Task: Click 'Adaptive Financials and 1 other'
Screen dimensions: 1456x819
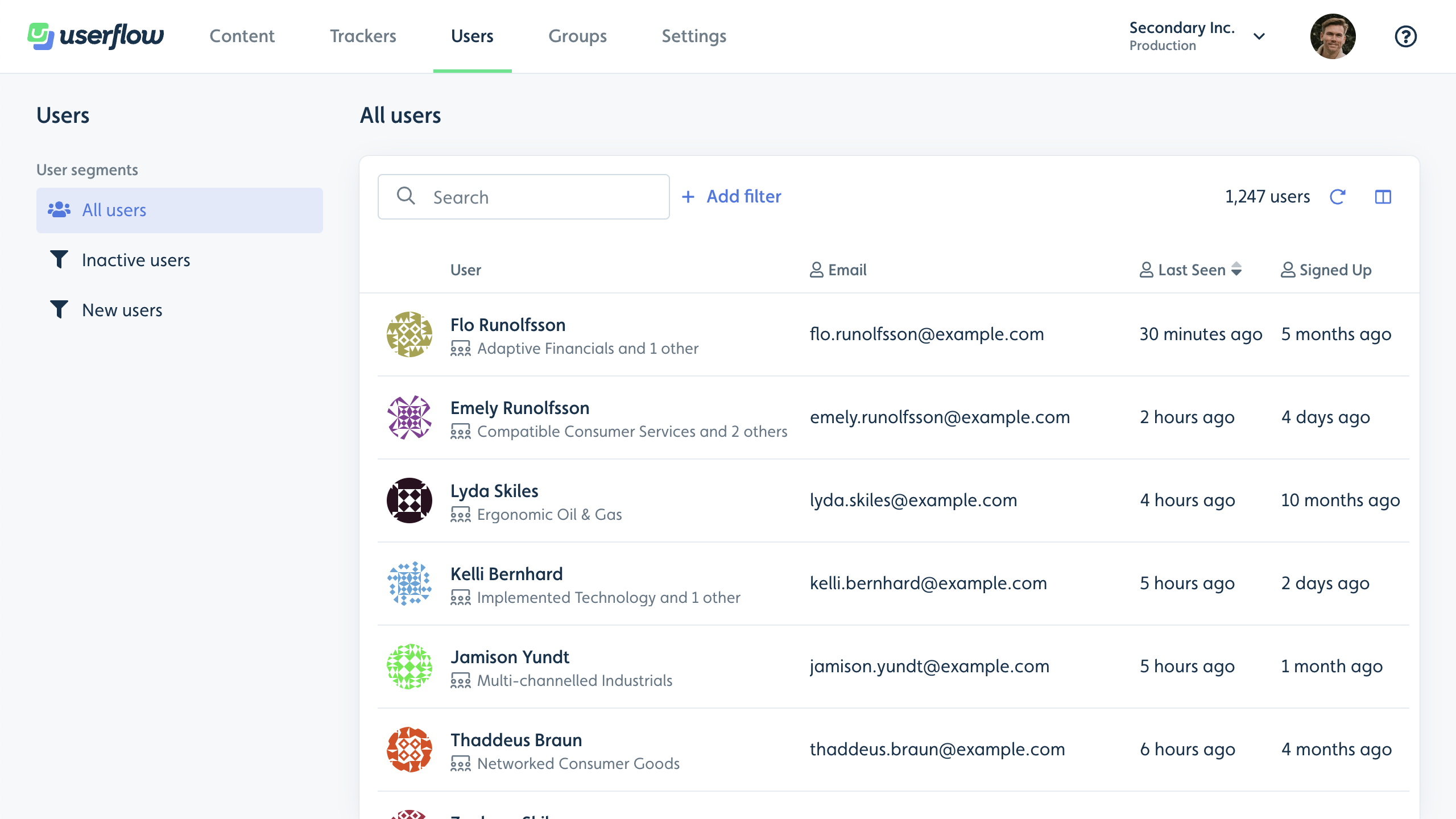Action: [588, 348]
